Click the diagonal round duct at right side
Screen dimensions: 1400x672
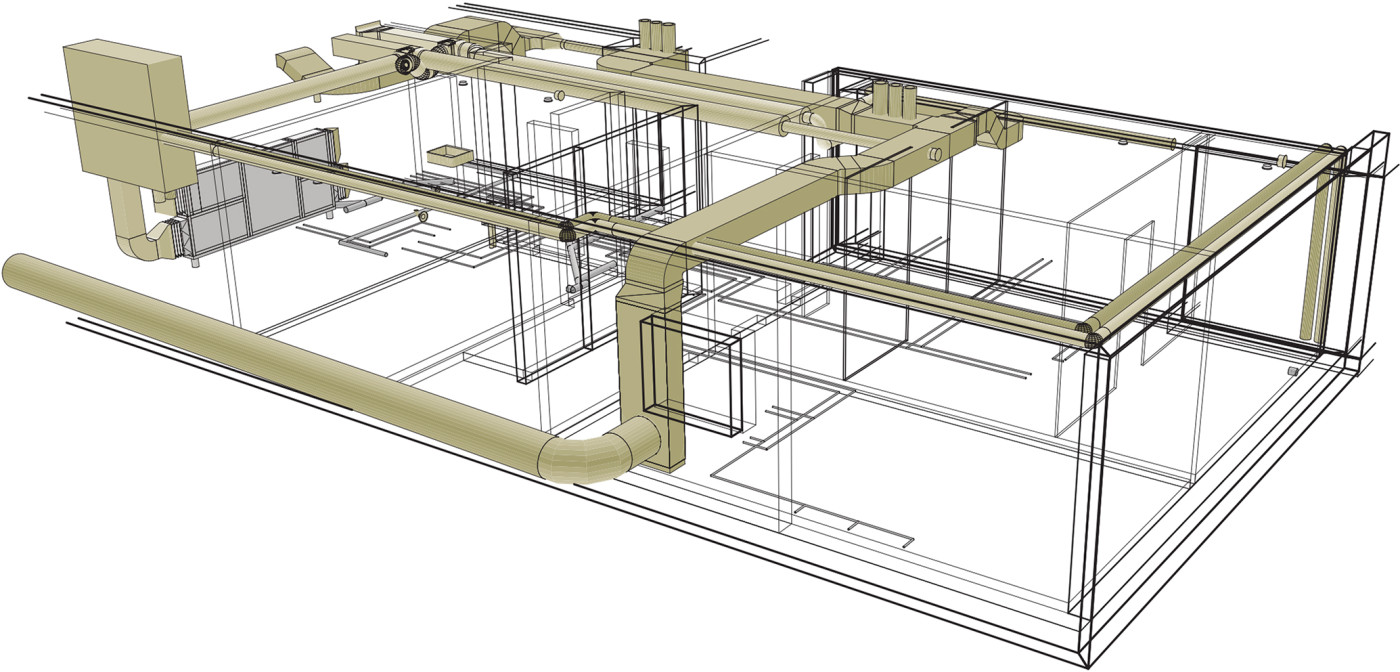[1210, 240]
